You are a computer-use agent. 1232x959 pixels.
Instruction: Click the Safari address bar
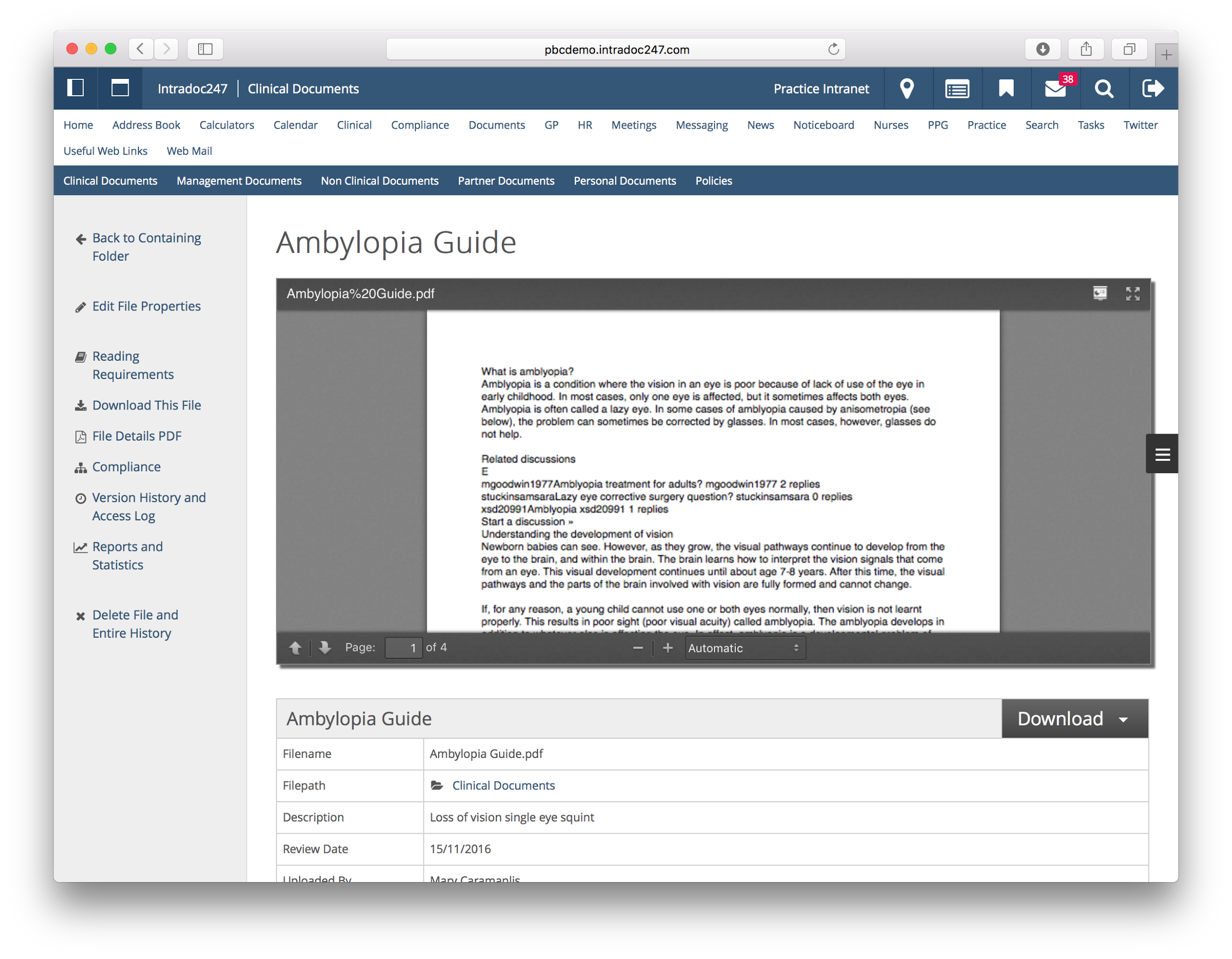pos(616,49)
